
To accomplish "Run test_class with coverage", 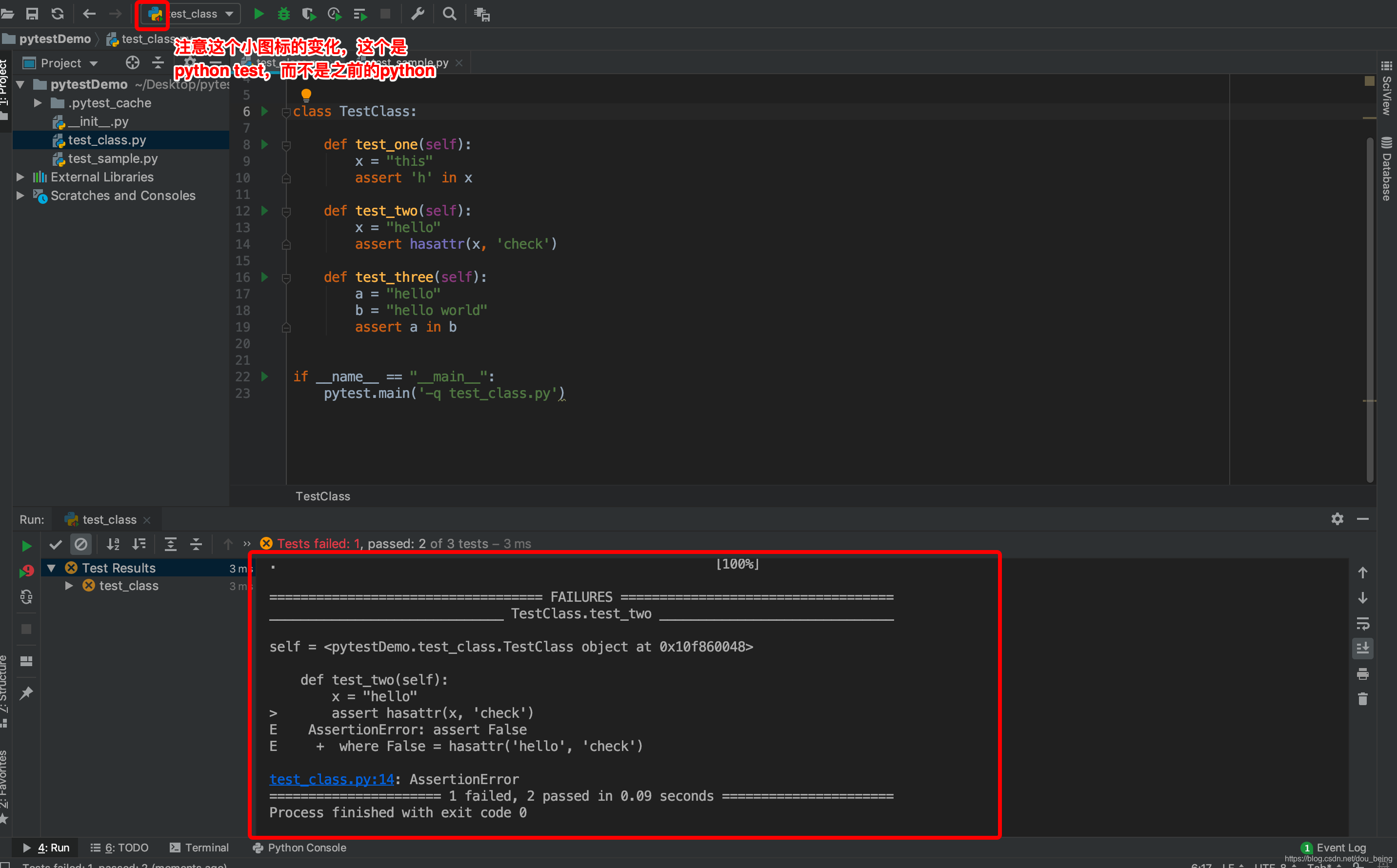I will pos(309,14).
